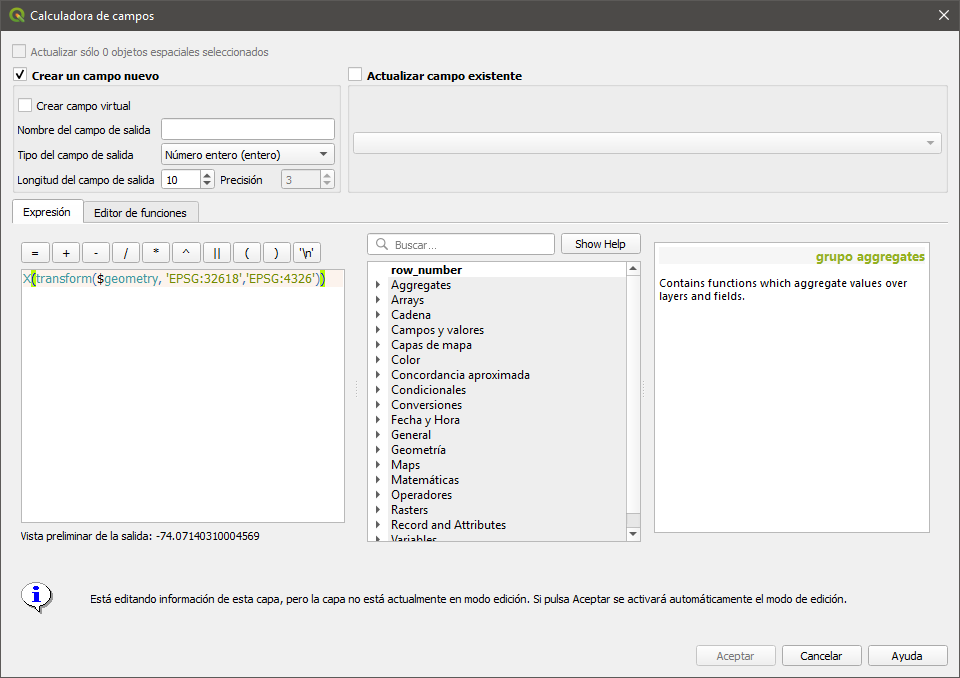Click the QGIS logo in title bar
Screen dimensions: 960x678
pyautogui.click(x=17, y=15)
